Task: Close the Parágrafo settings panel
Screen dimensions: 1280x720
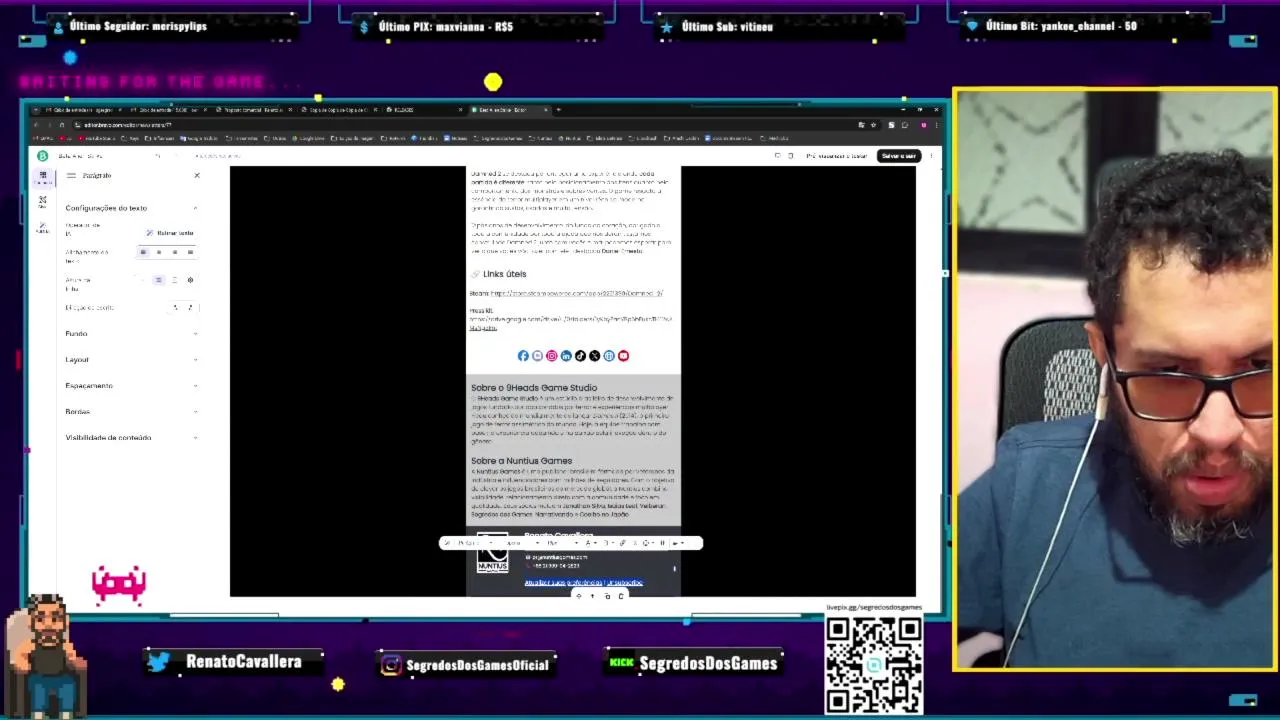Action: pos(197,176)
